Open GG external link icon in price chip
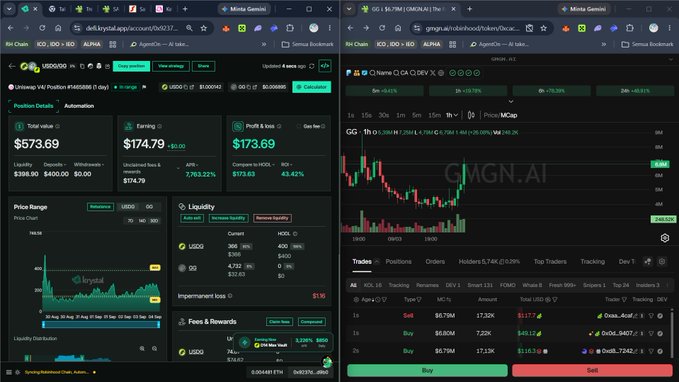Screen dimensions: 679x382 click(x=255, y=87)
